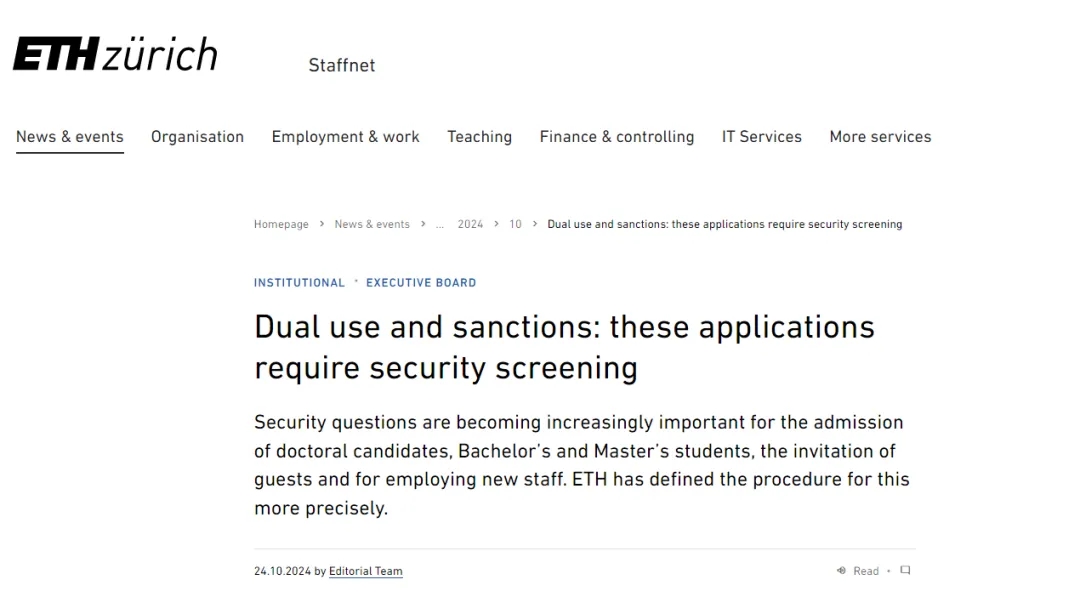1080x608 pixels.
Task: Open the 2024 breadcrumb level
Action: pos(470,224)
